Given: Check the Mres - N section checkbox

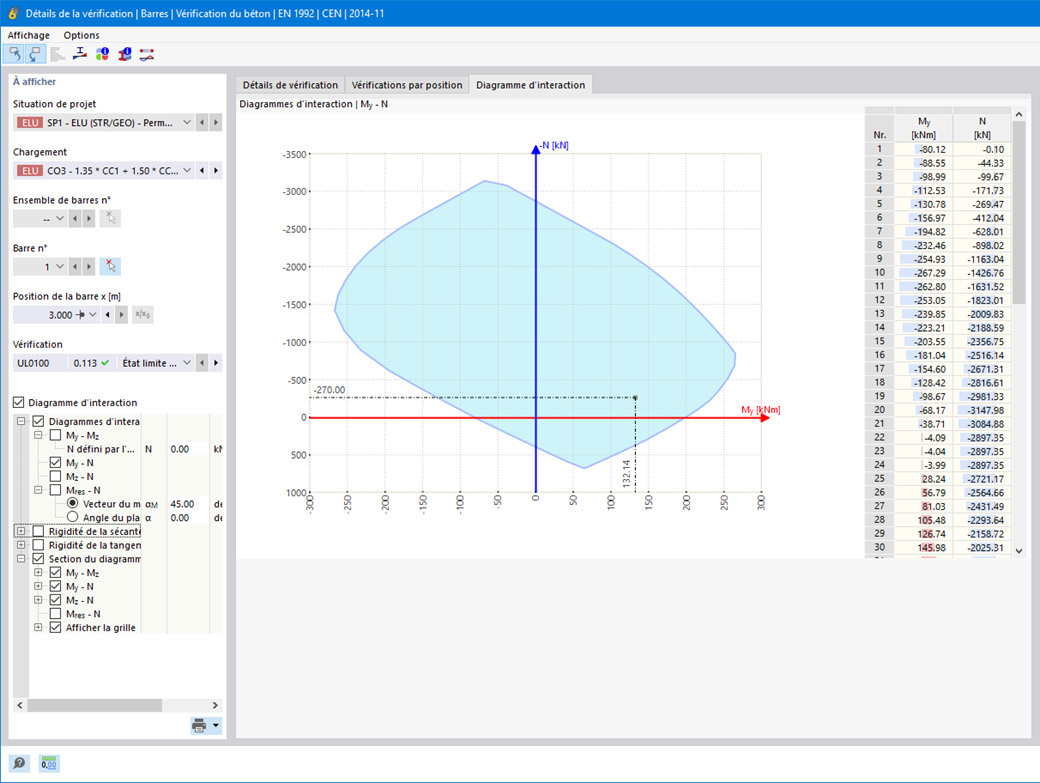Looking at the screenshot, I should tap(57, 612).
